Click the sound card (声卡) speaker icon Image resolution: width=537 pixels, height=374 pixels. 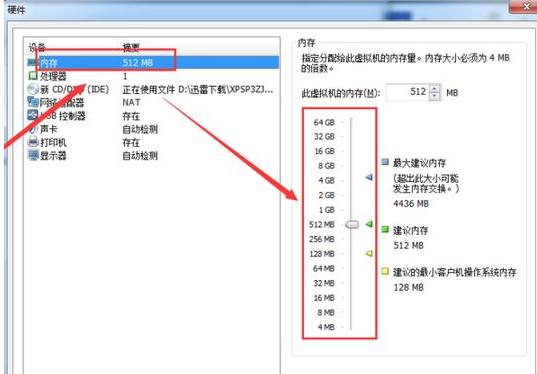pyautogui.click(x=33, y=129)
